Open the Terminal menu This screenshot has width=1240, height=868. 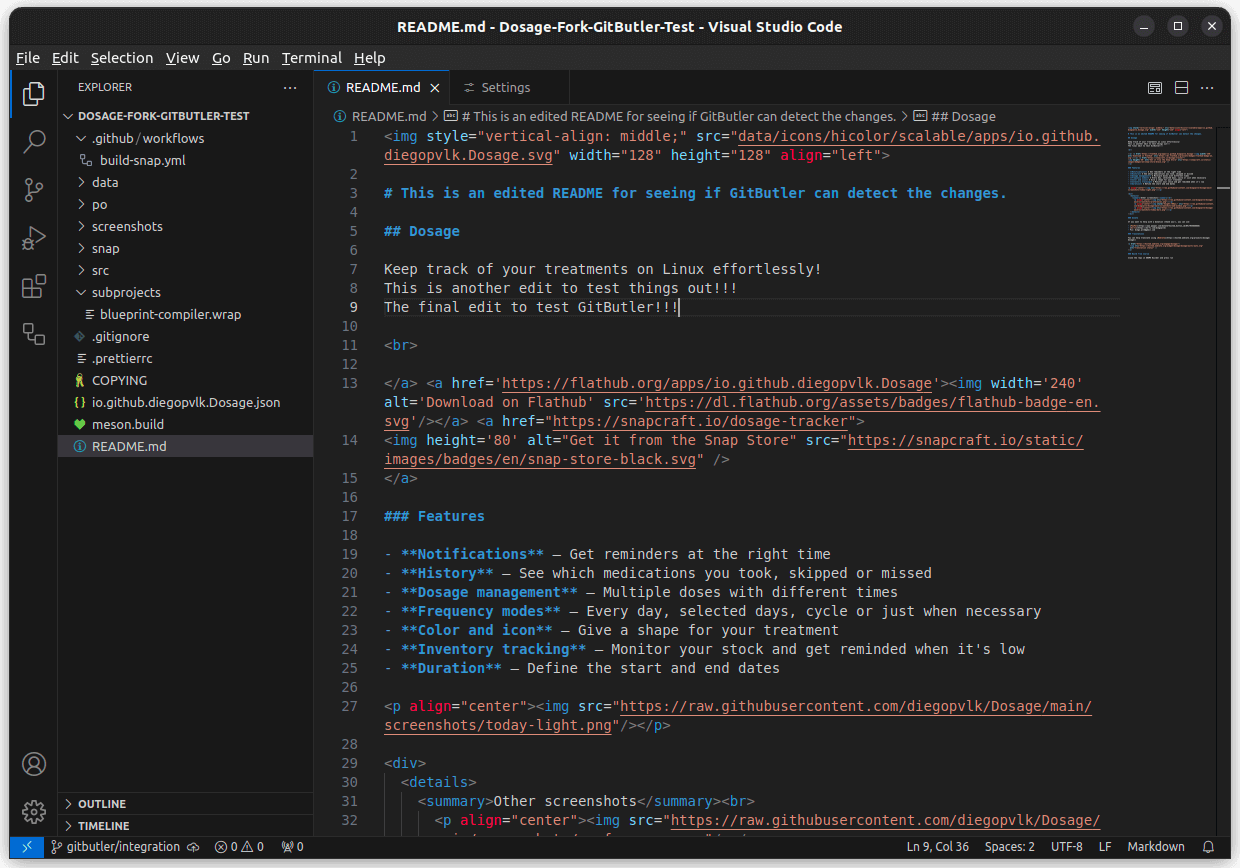tap(311, 58)
